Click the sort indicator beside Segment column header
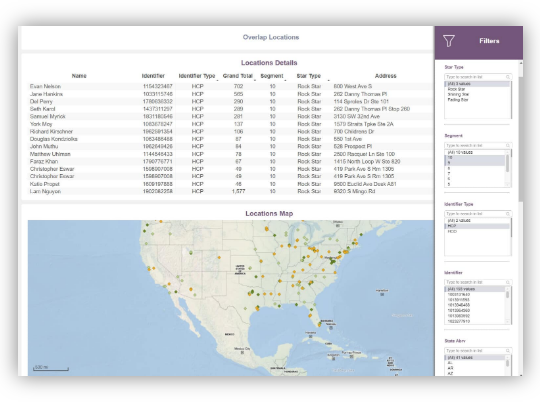The height and width of the screenshot is (402, 540). click(285, 80)
